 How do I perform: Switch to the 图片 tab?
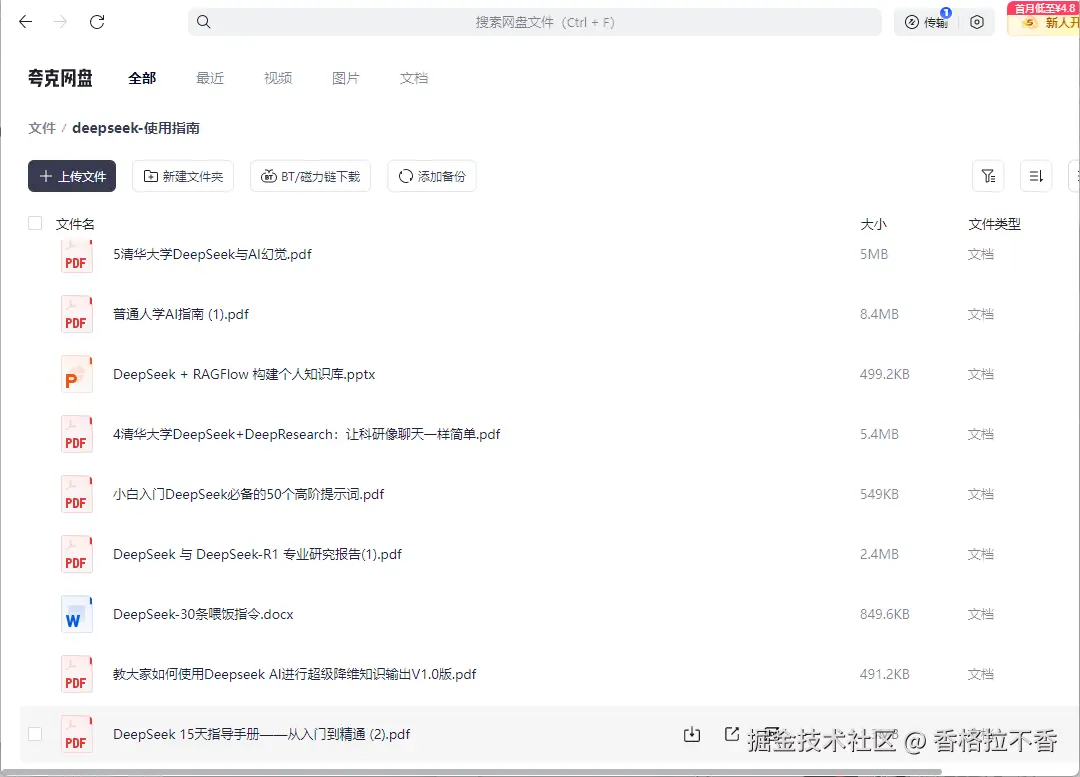click(x=345, y=77)
